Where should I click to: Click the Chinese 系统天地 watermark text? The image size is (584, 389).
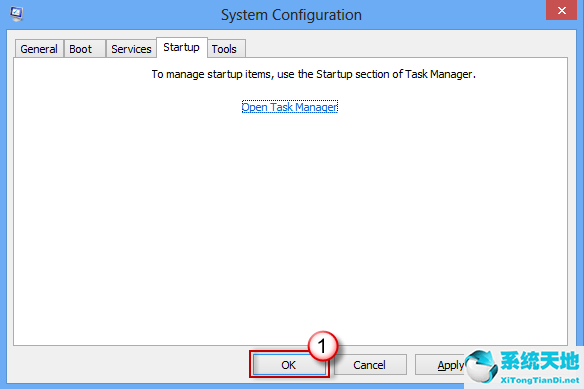click(540, 361)
